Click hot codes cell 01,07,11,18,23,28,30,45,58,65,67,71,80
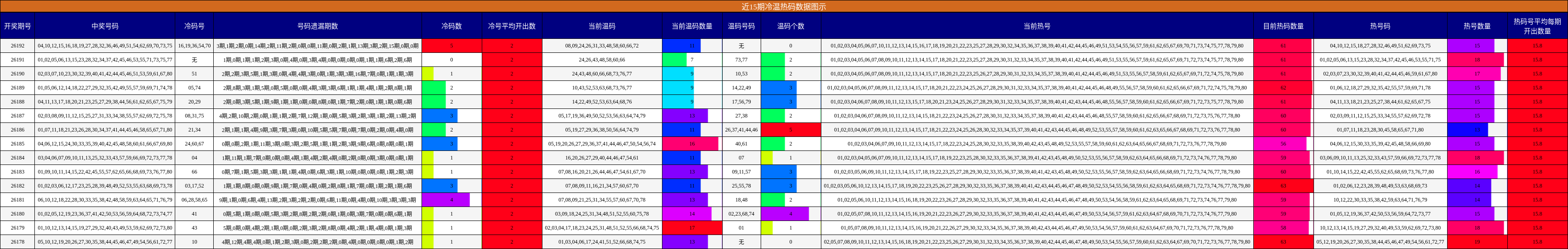The width and height of the screenshot is (1568, 249). coord(1379,129)
